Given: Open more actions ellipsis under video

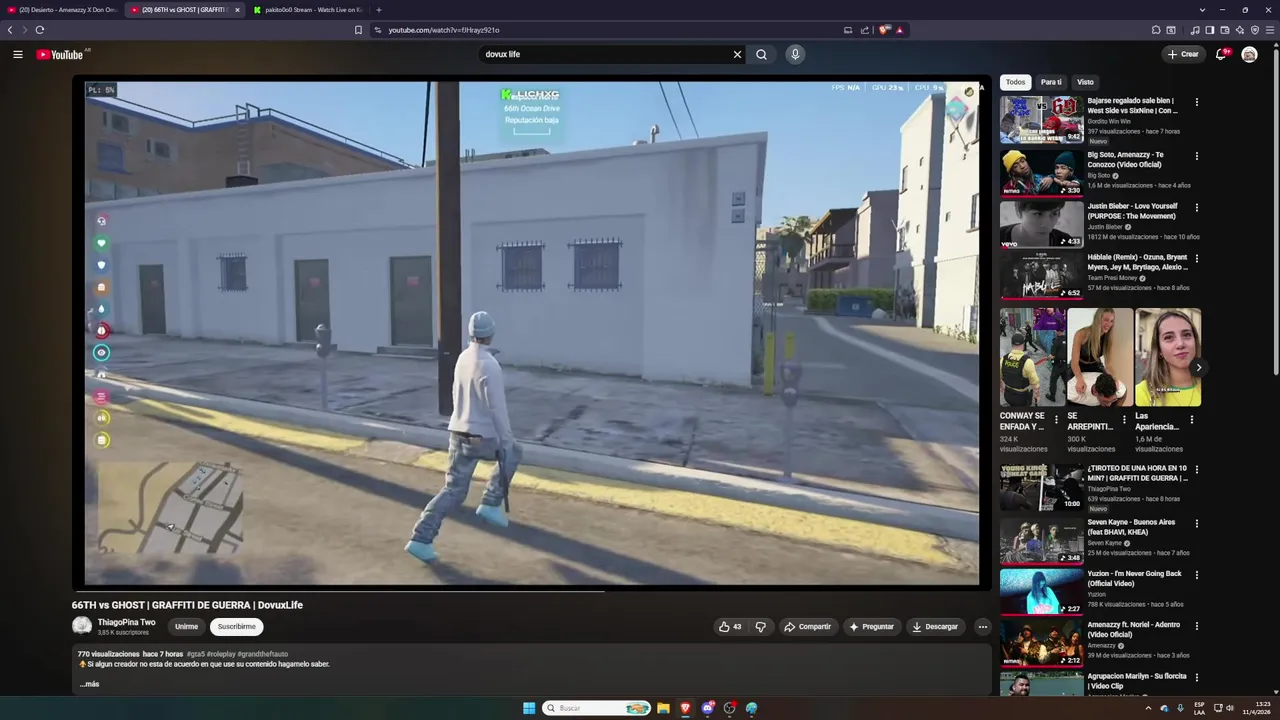Looking at the screenshot, I should (x=983, y=627).
